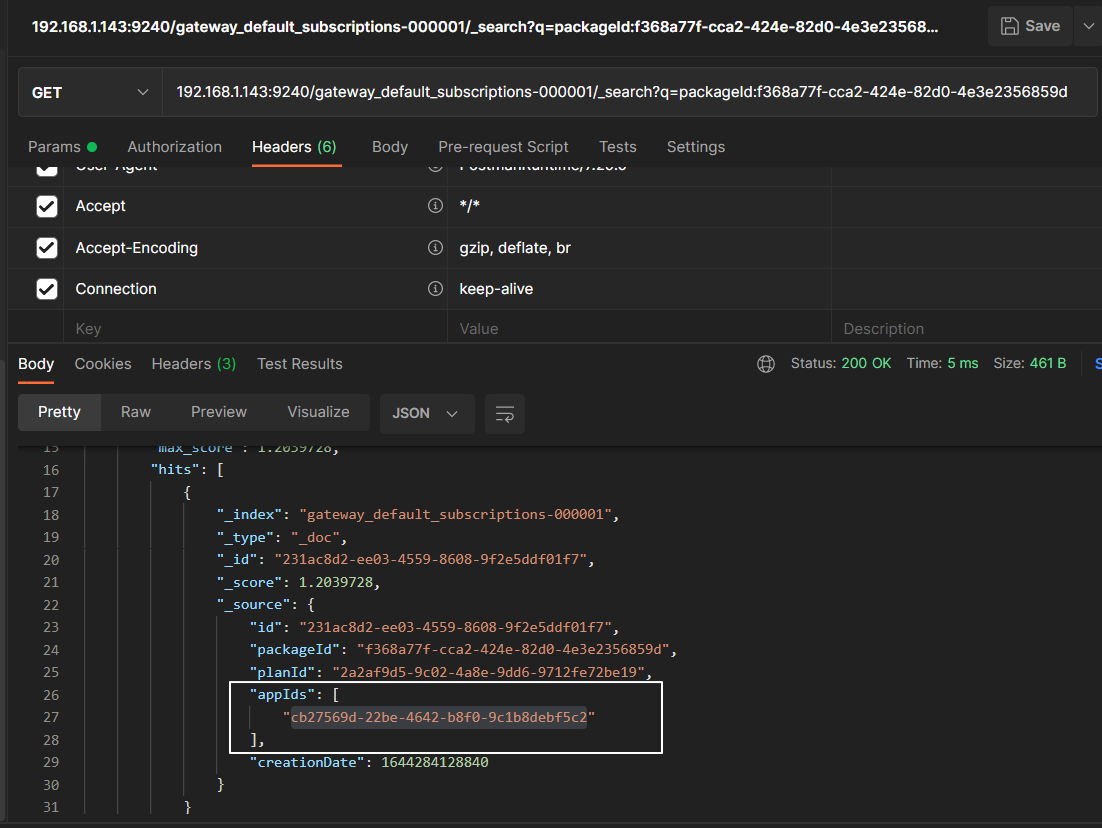1102x828 pixels.
Task: Toggle the wrap lines icon
Action: point(505,413)
